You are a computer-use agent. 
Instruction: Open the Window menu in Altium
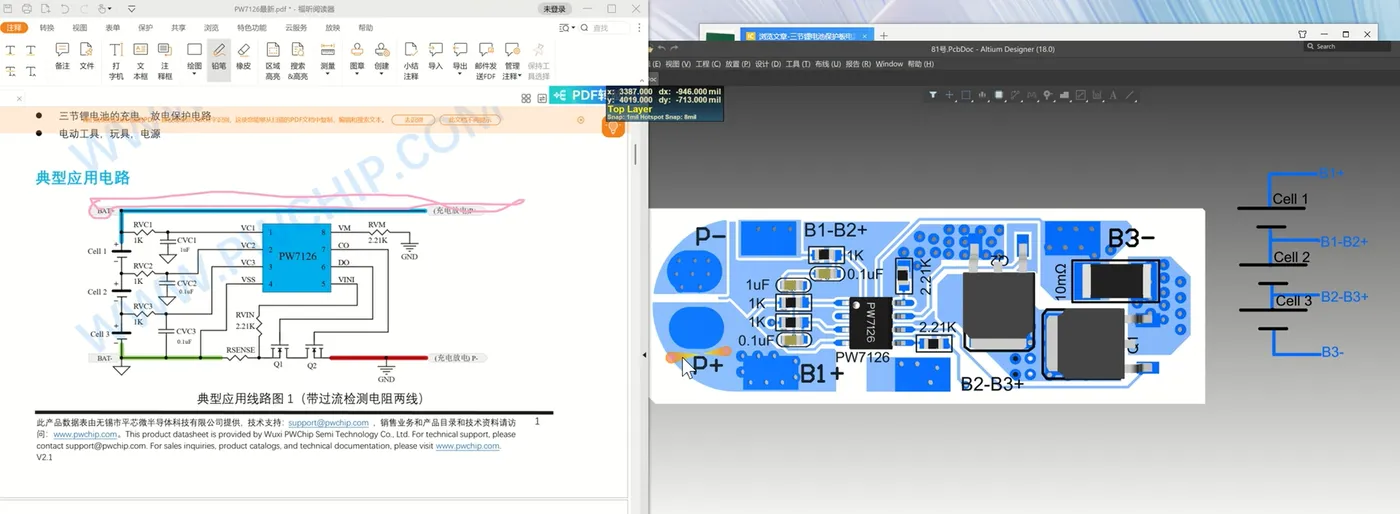pyautogui.click(x=889, y=64)
